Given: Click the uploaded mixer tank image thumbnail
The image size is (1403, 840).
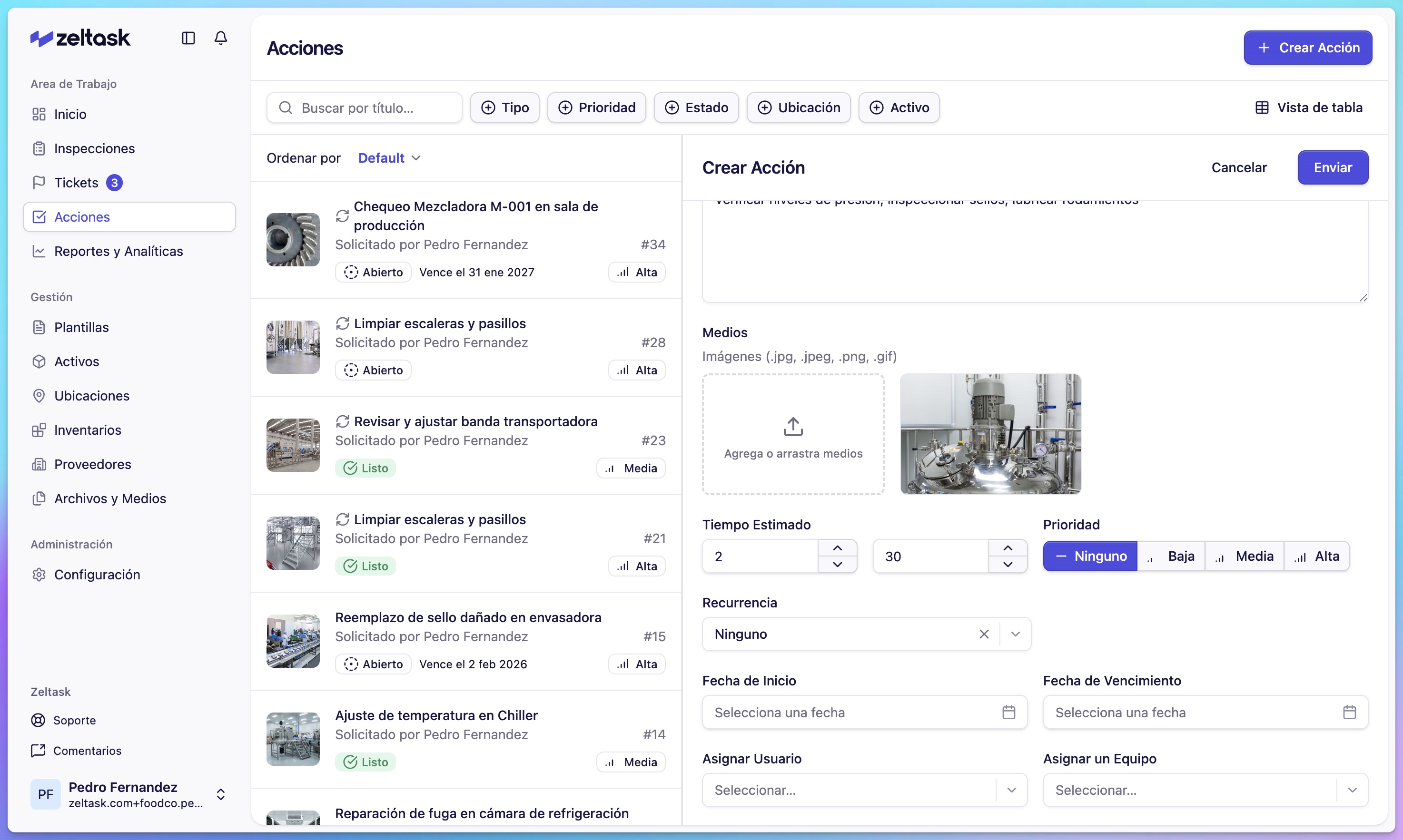Looking at the screenshot, I should (990, 434).
